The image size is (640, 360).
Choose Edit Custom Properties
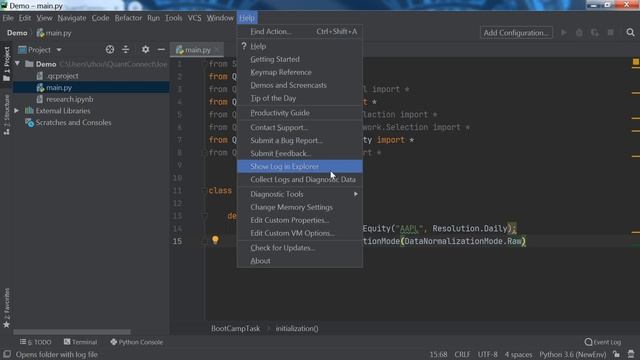coord(300,220)
